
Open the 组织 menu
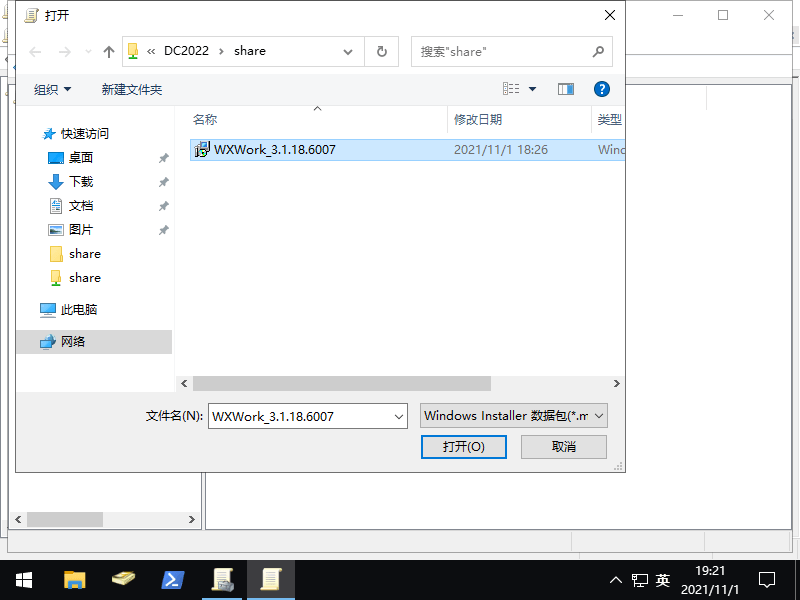point(53,90)
